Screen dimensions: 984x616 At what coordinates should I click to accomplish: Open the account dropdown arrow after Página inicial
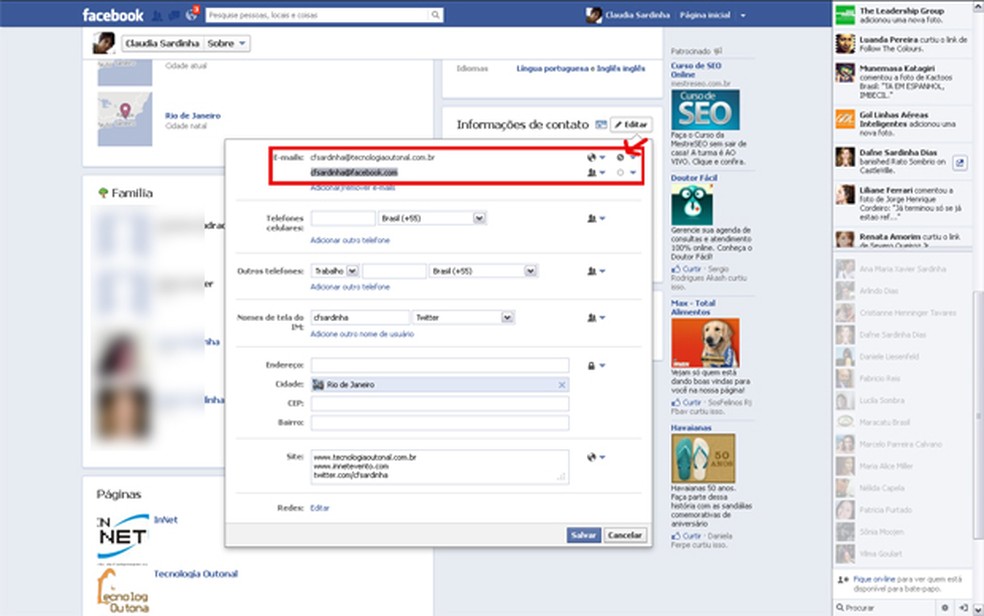[743, 15]
